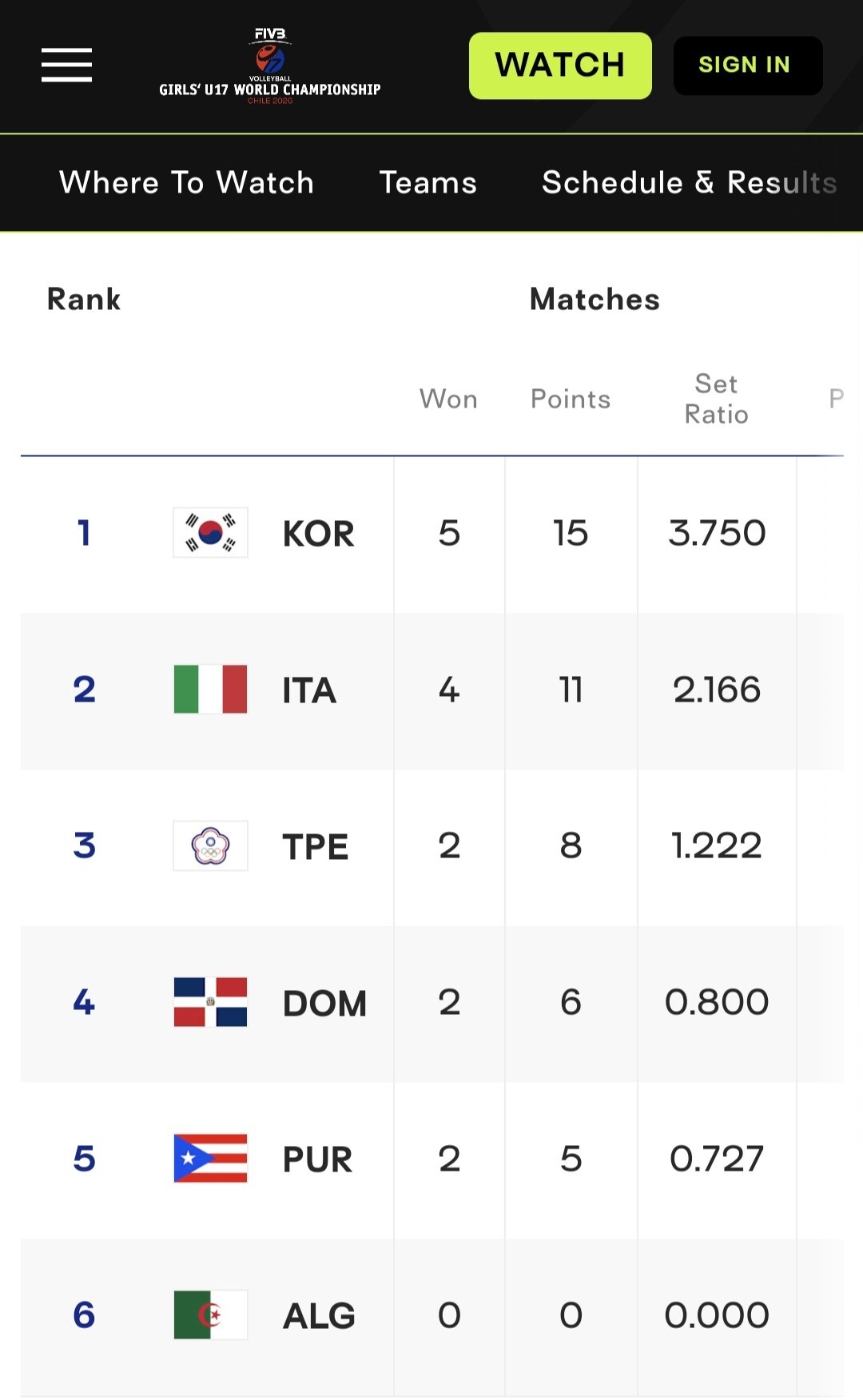Screen dimensions: 863x1400
Task: Open the TPE team link
Action: pos(316,847)
